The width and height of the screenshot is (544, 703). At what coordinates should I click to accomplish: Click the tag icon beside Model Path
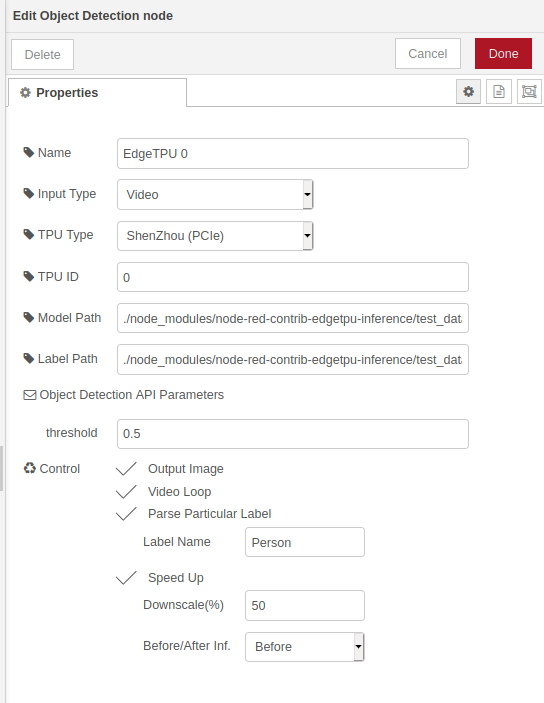(x=29, y=317)
